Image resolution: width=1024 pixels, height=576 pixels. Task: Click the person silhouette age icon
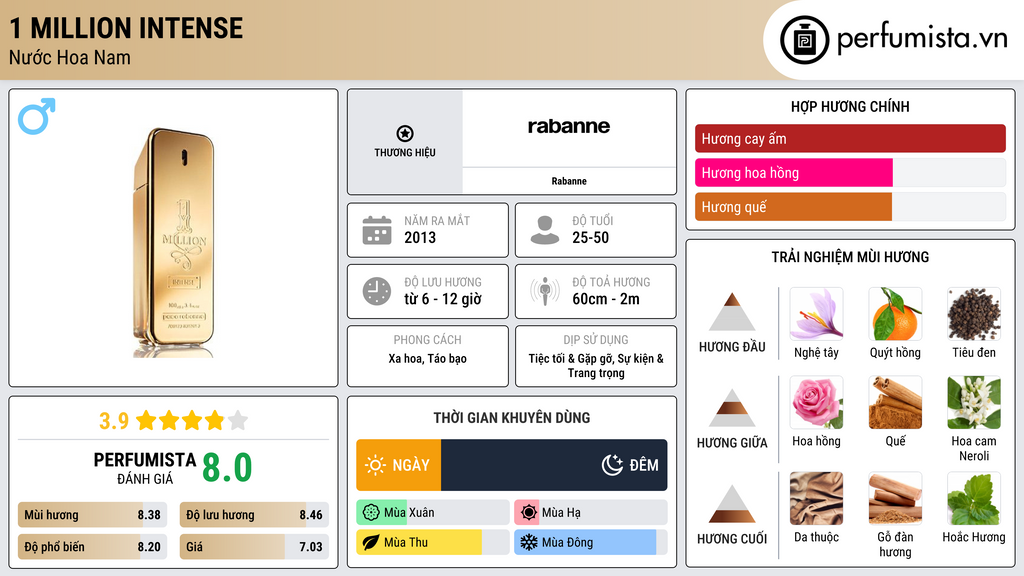point(544,230)
